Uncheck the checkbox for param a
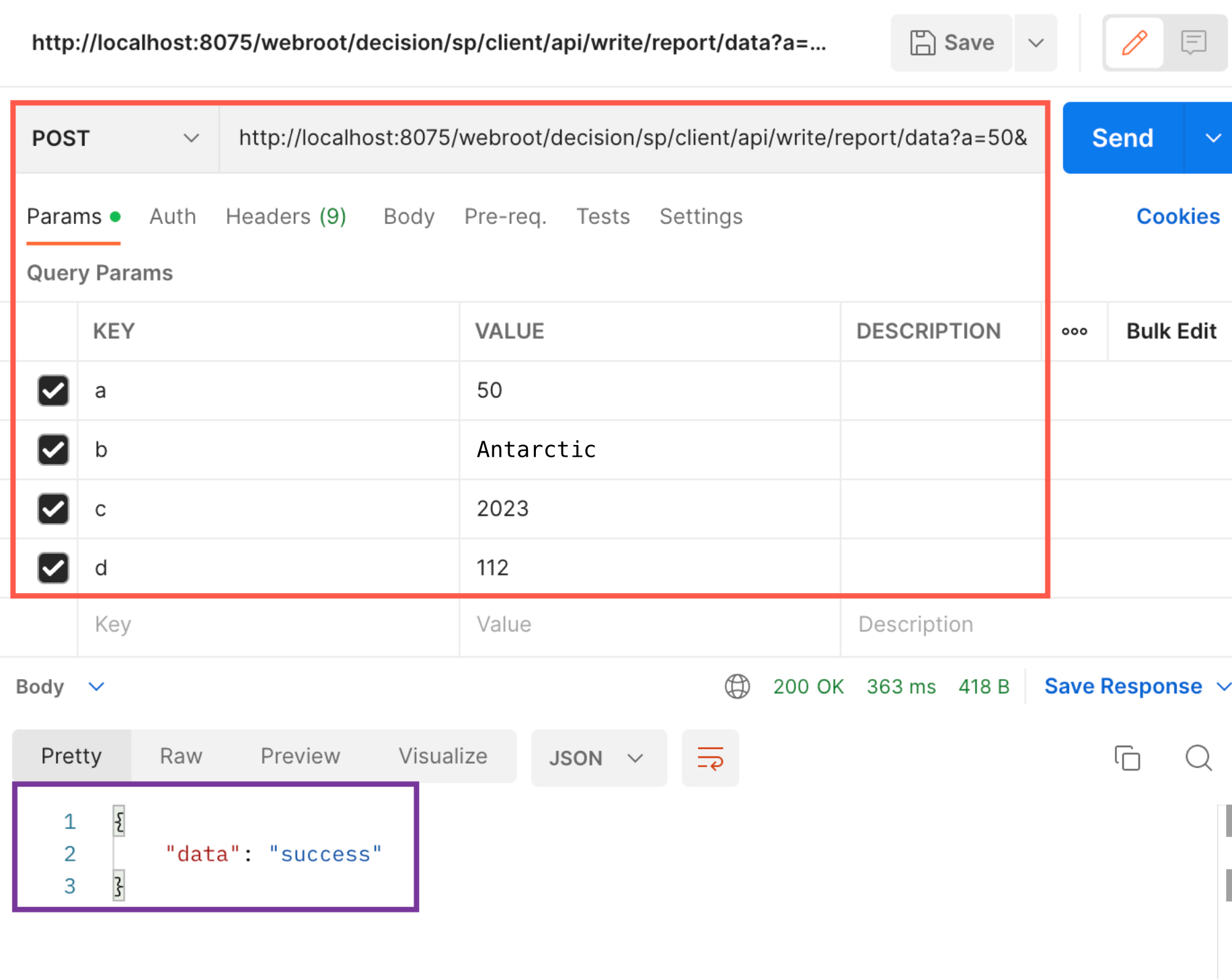This screenshot has height=979, width=1232. (53, 391)
